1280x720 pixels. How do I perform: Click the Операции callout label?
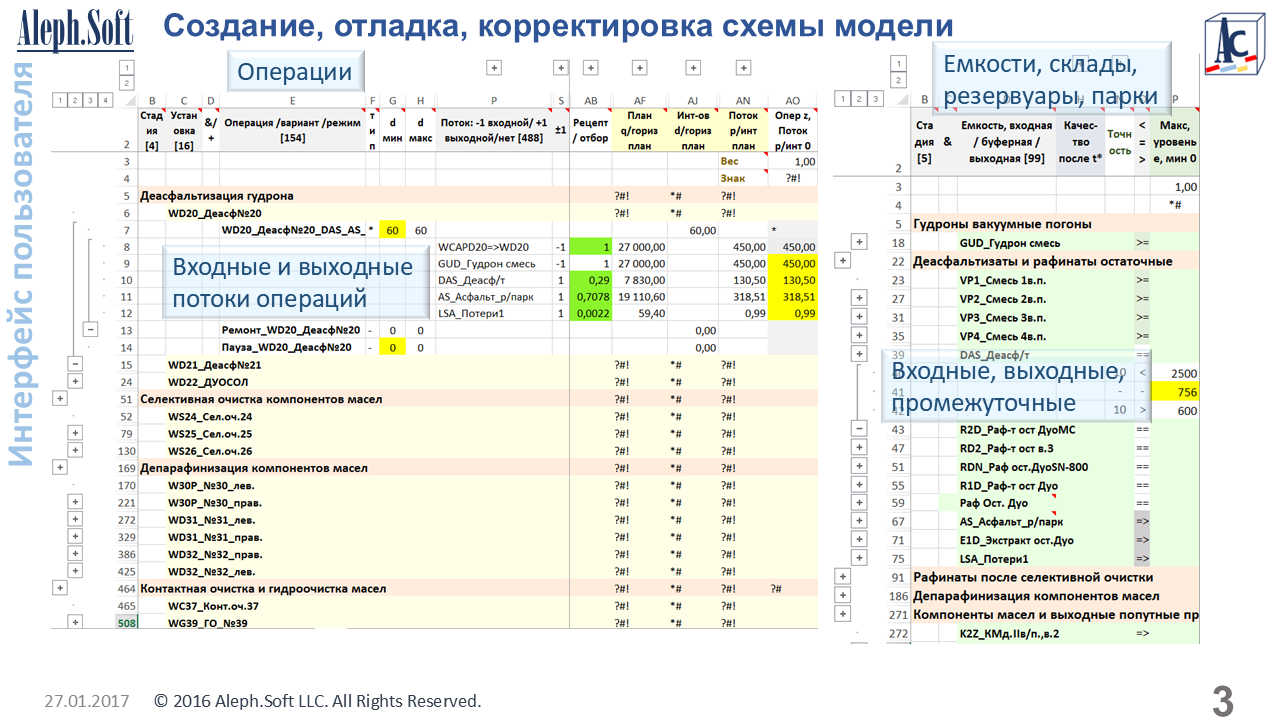pyautogui.click(x=294, y=72)
